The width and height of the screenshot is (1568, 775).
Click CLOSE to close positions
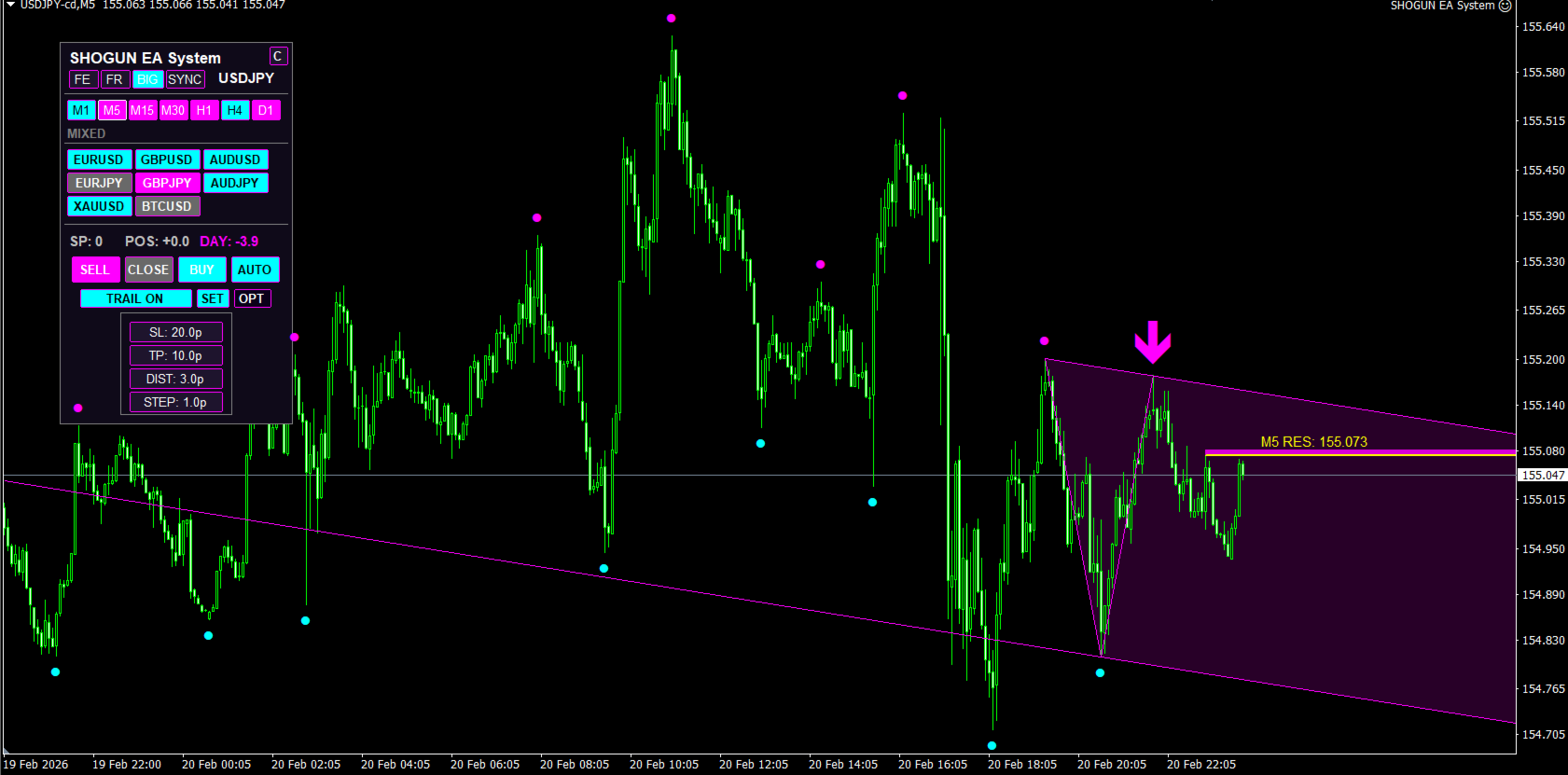coord(148,270)
